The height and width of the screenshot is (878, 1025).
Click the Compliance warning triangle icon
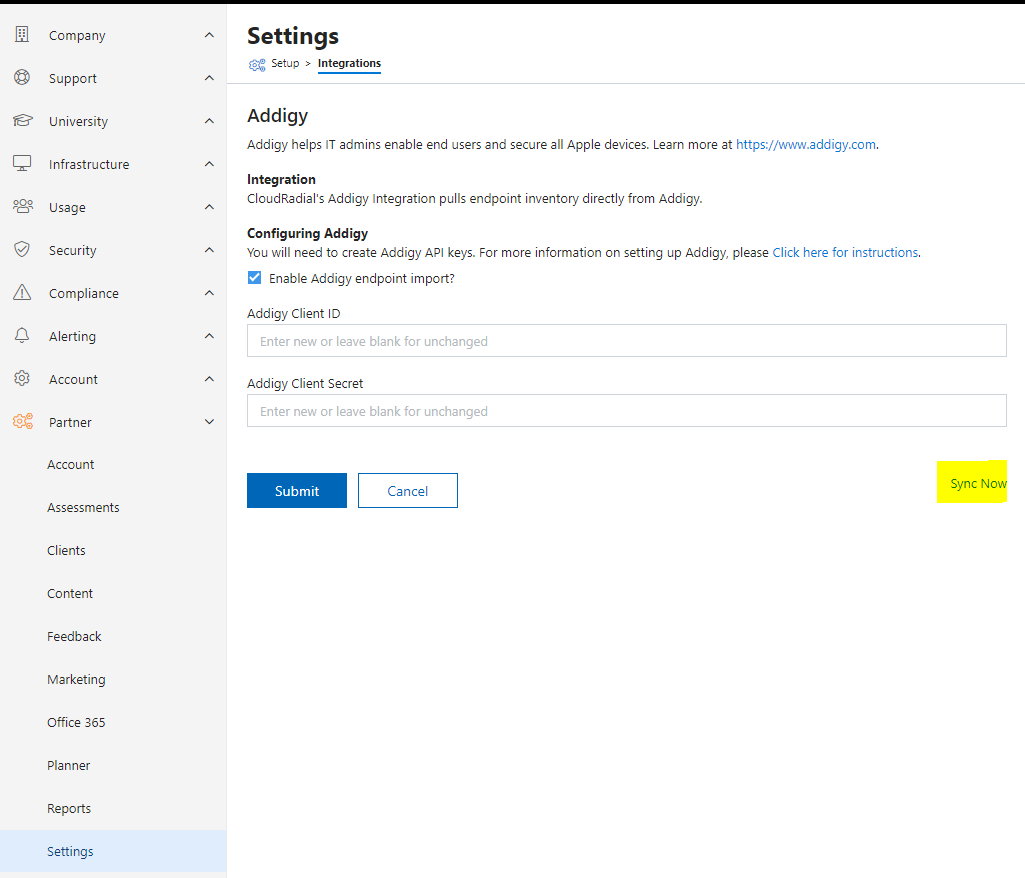click(22, 292)
